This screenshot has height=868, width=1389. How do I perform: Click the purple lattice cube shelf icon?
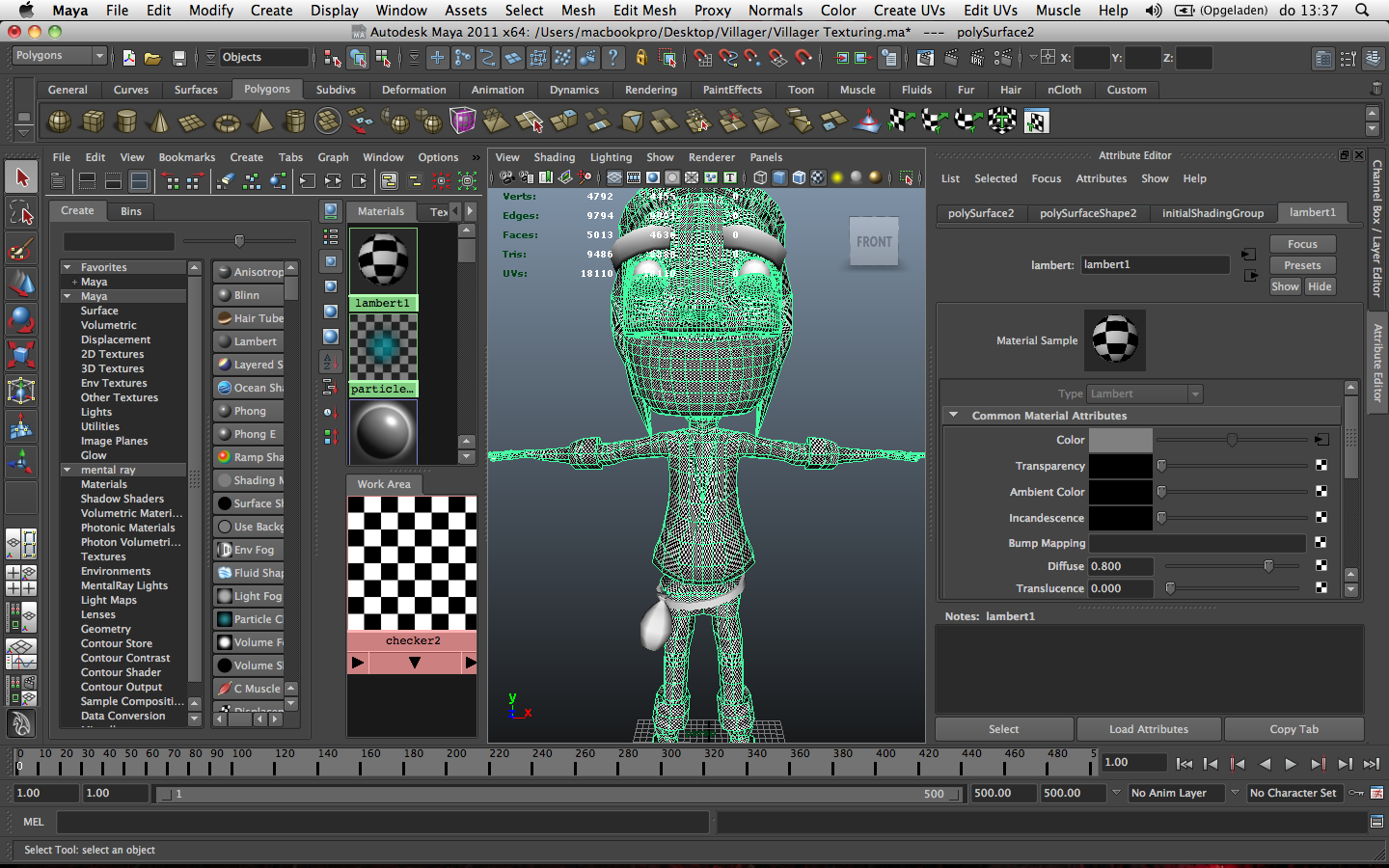pyautogui.click(x=463, y=122)
